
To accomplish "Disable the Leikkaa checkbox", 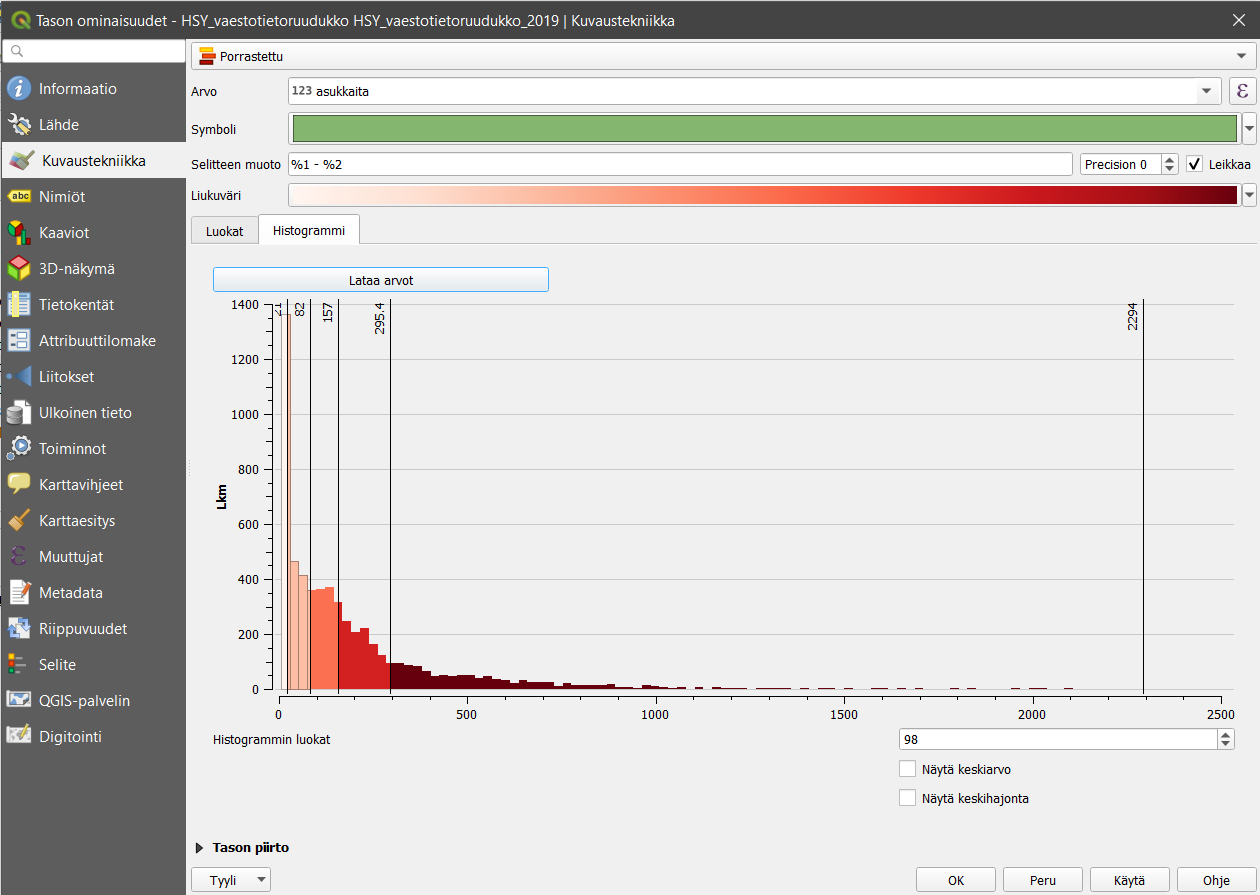I will tap(1194, 164).
